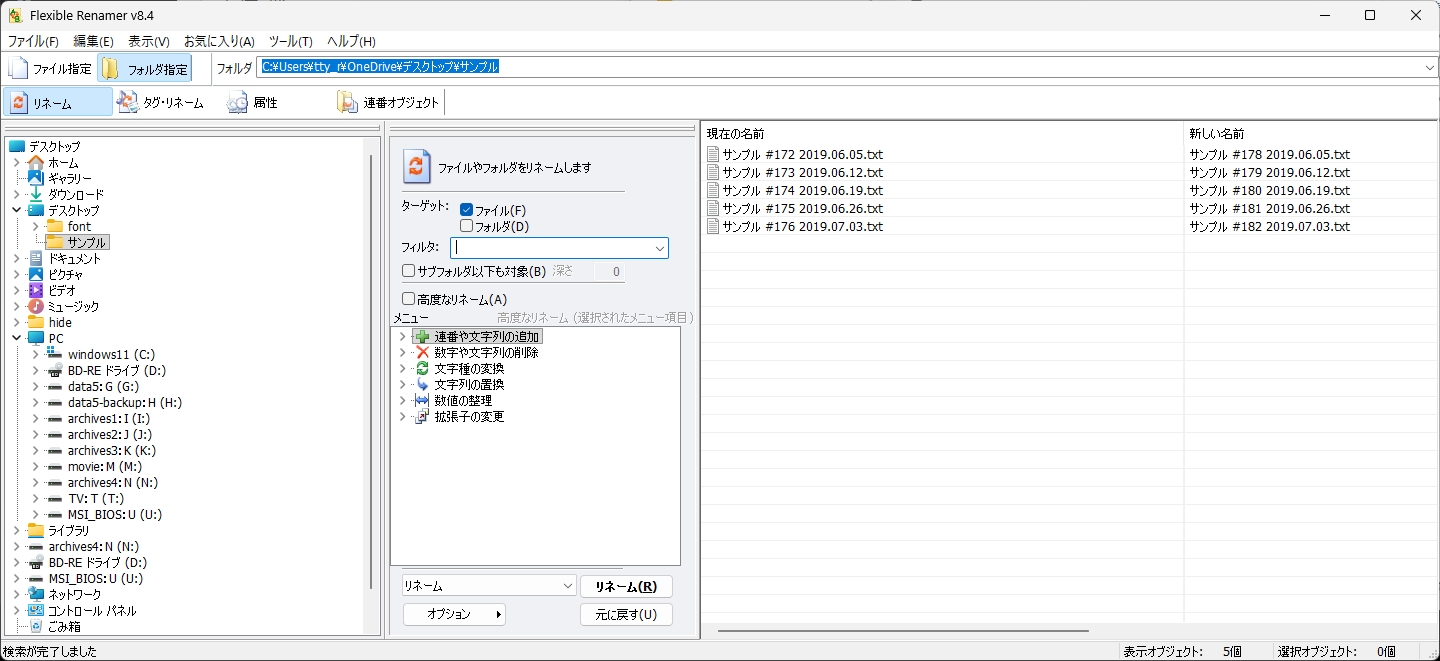Uncheck the ファイル(F) target checkbox
This screenshot has height=661, width=1440.
pos(466,210)
